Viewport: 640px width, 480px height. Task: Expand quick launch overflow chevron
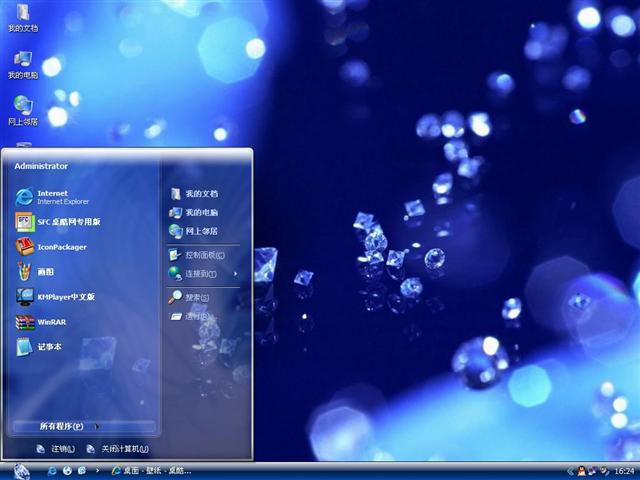97,471
